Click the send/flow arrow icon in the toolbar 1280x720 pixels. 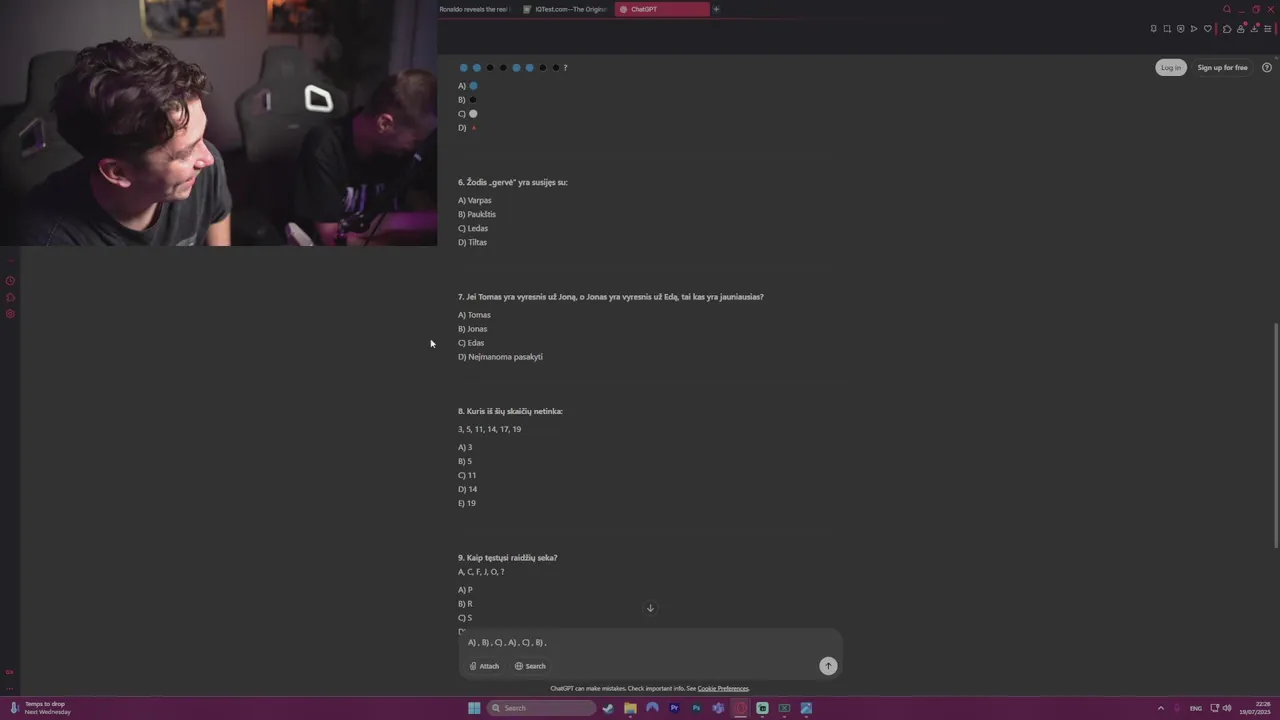pyautogui.click(x=1194, y=29)
